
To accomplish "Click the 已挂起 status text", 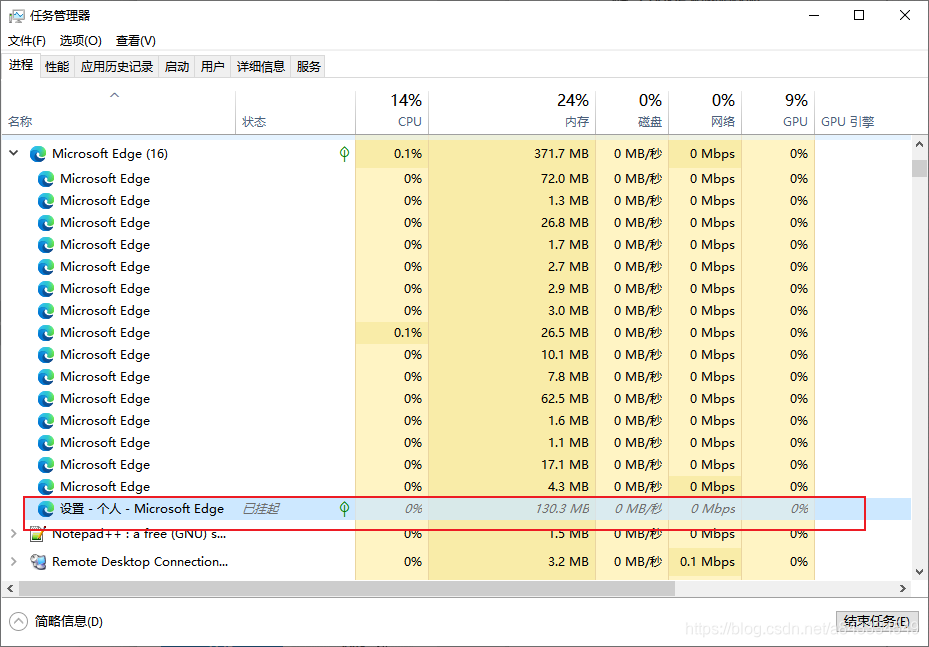I will [x=261, y=508].
